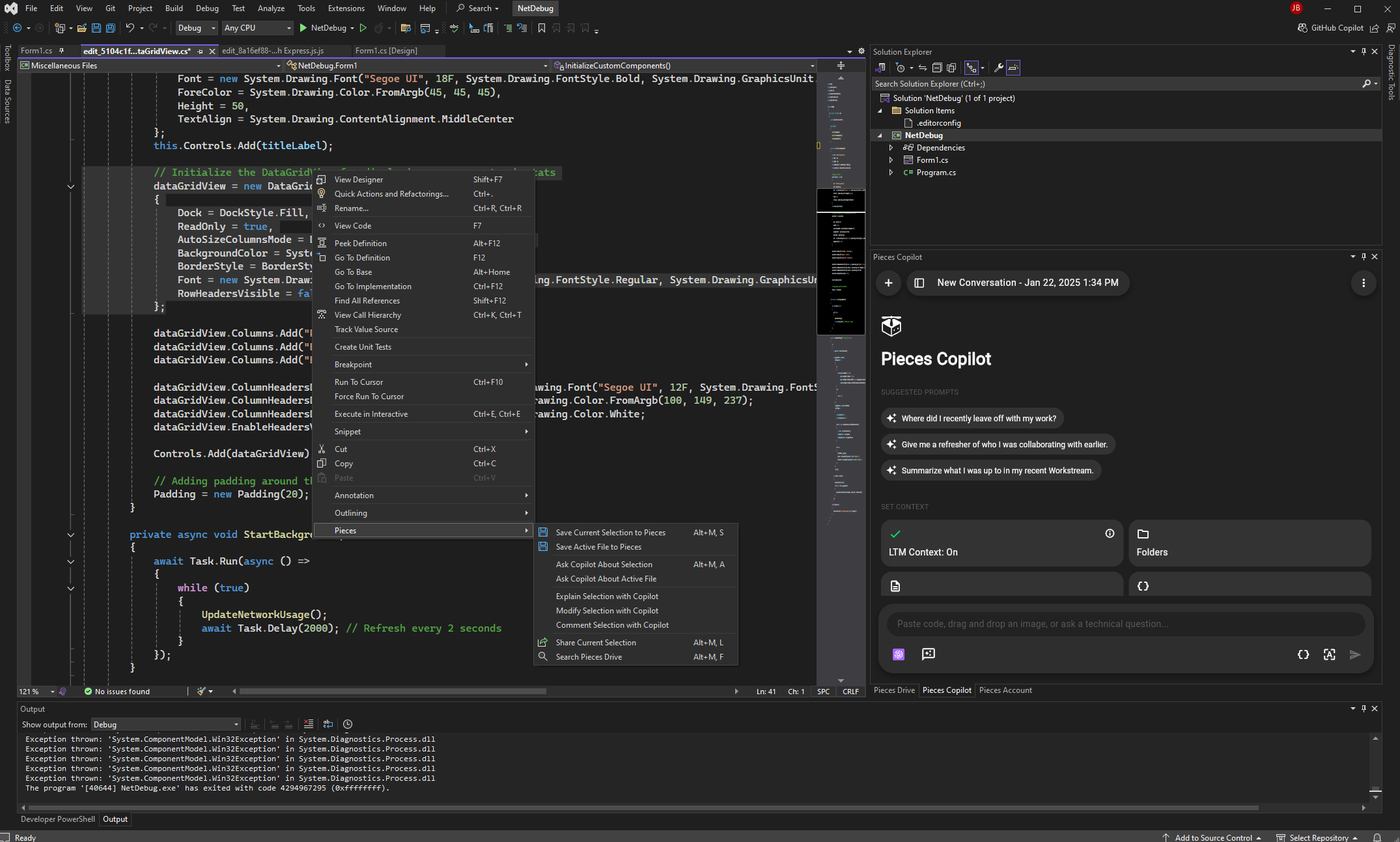Click LTM Context info icon
1400x842 pixels.
(1110, 533)
